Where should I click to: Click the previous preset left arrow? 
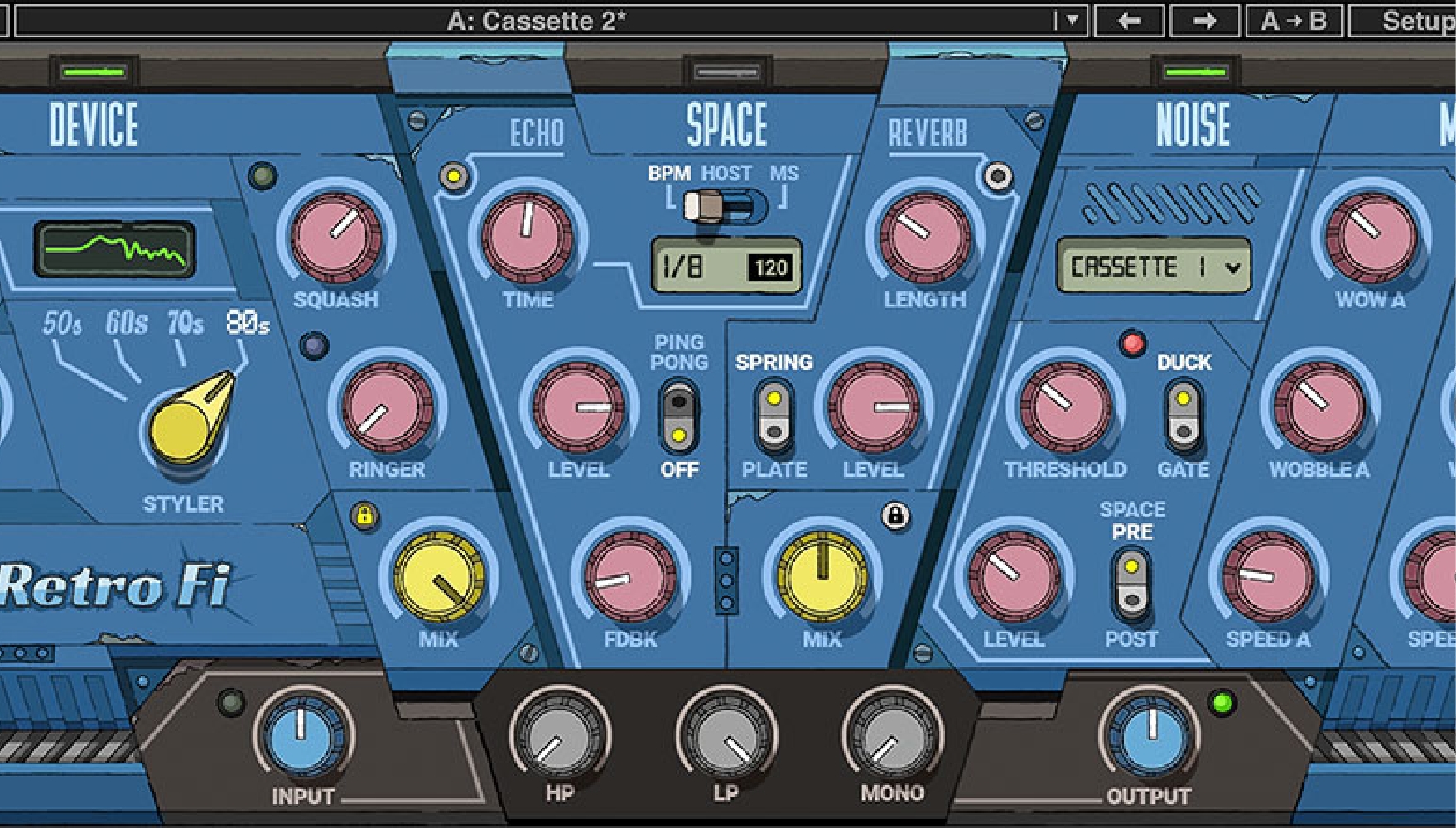pos(1130,21)
